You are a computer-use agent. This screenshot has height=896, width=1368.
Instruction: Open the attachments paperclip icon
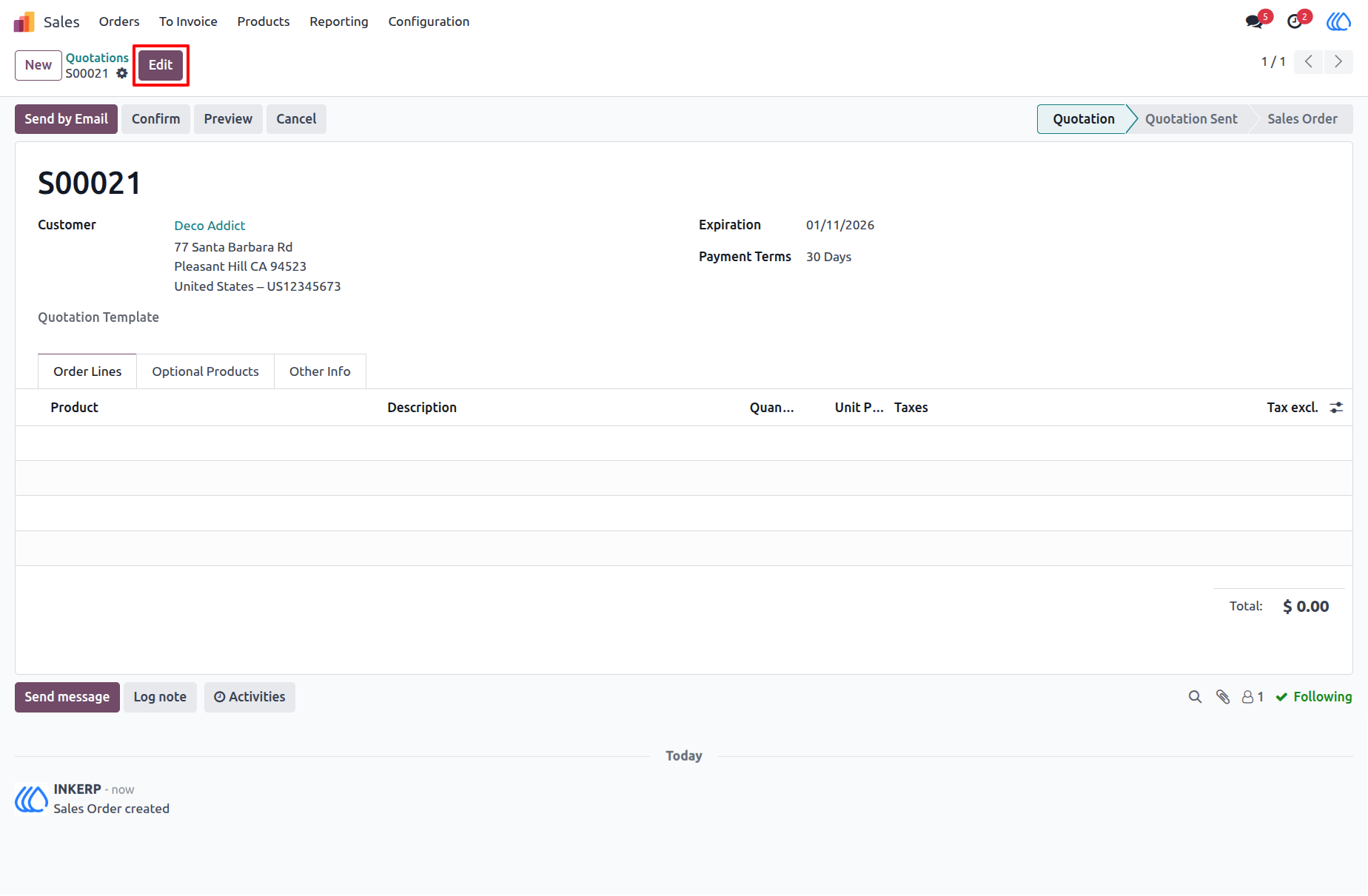(1223, 697)
